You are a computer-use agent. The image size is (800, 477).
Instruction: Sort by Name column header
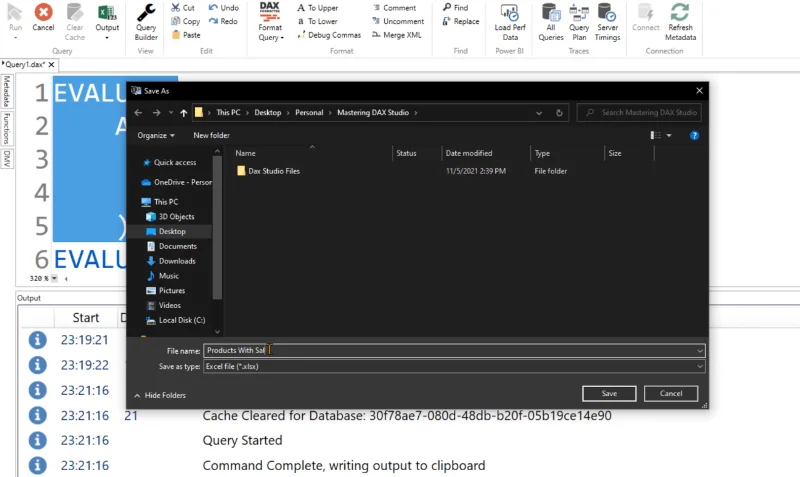click(245, 153)
